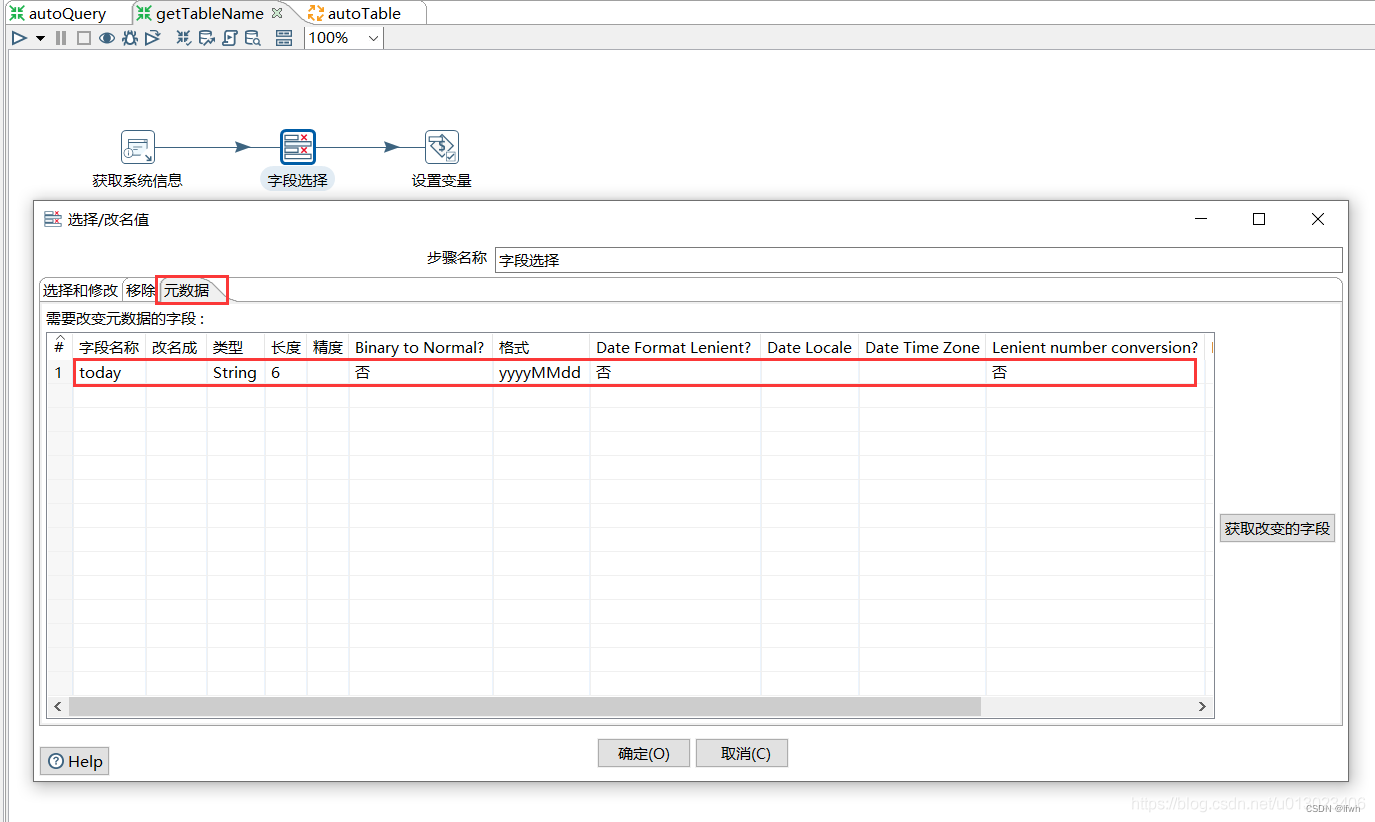The width and height of the screenshot is (1375, 822).
Task: Generate SQL script icon in toolbar
Action: [230, 38]
